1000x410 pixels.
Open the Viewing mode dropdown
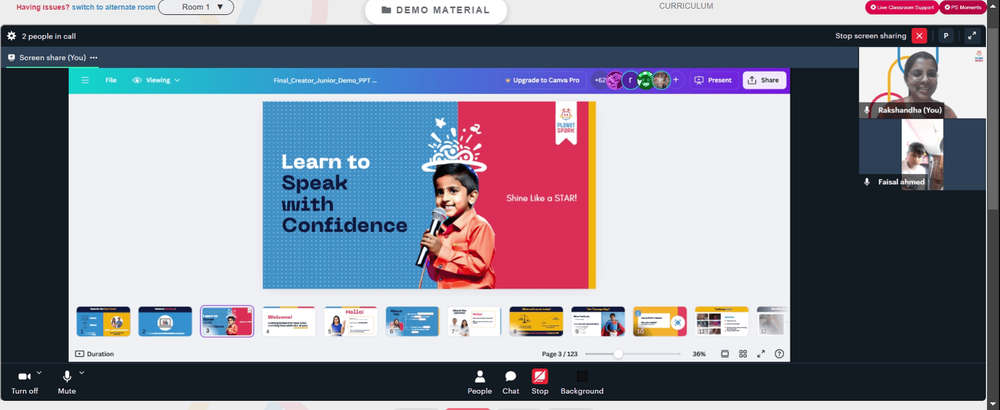tap(156, 80)
